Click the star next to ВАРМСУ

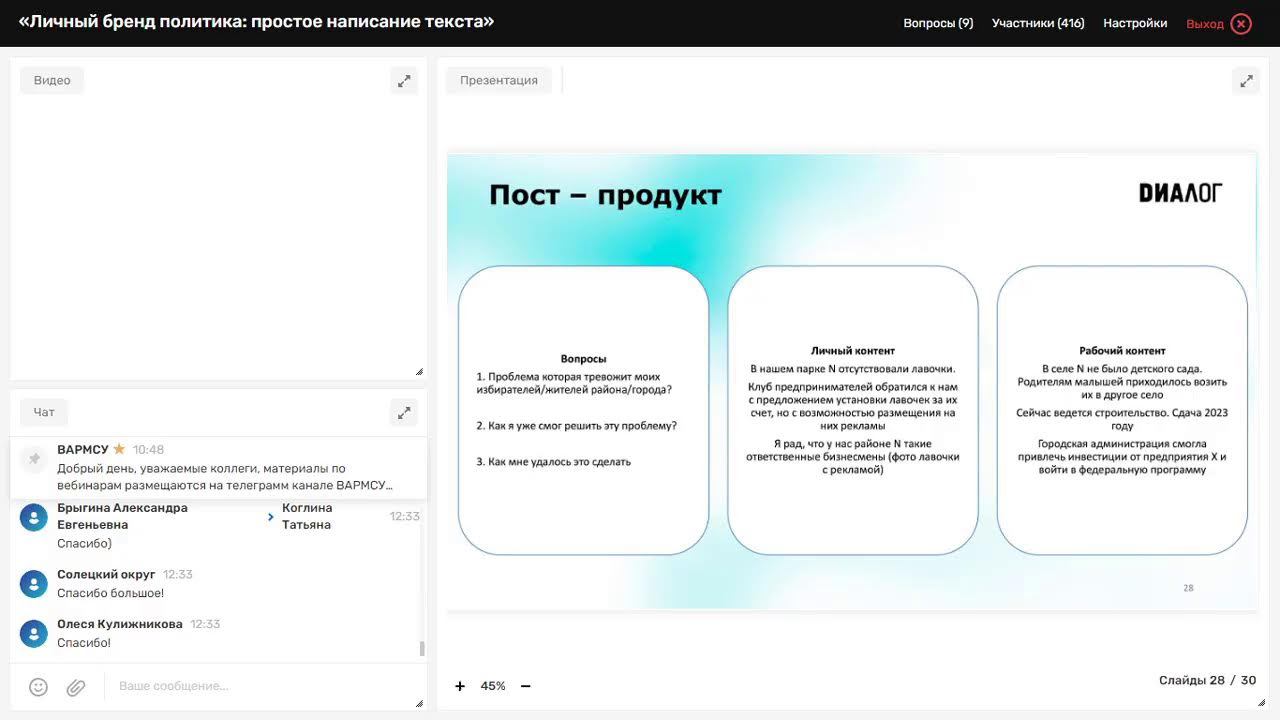[119, 449]
